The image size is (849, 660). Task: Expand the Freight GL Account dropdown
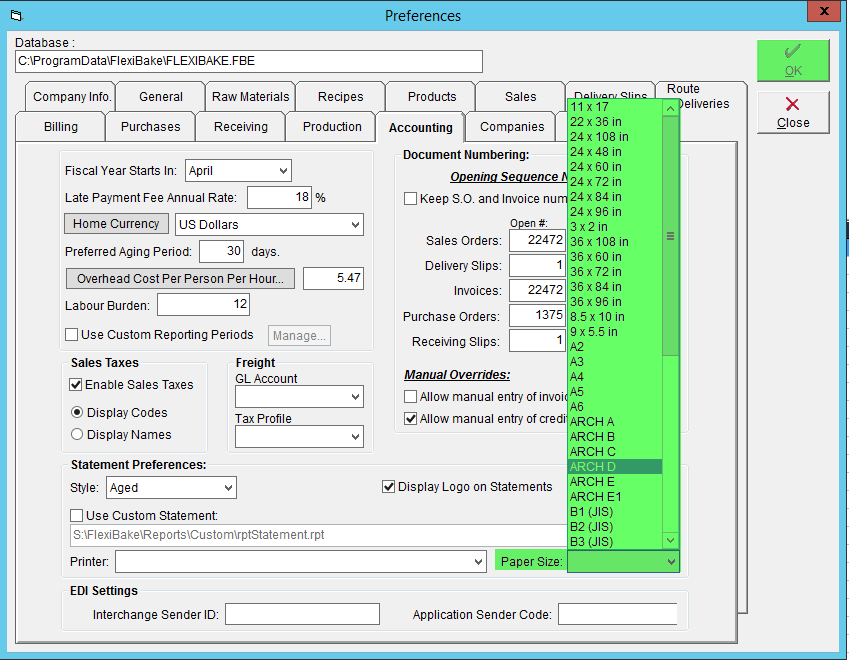click(x=355, y=397)
